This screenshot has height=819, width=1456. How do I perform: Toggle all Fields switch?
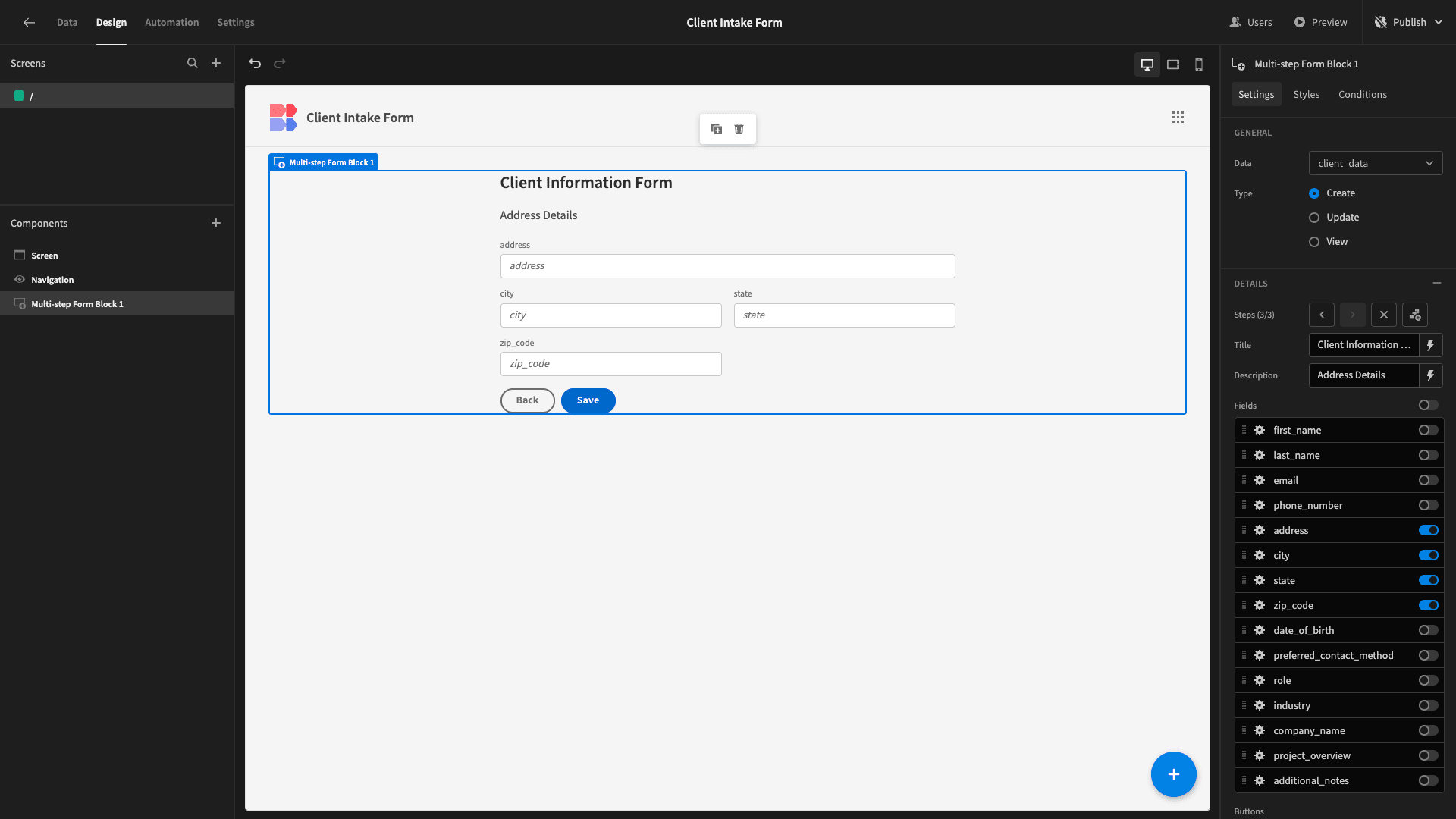tap(1429, 406)
